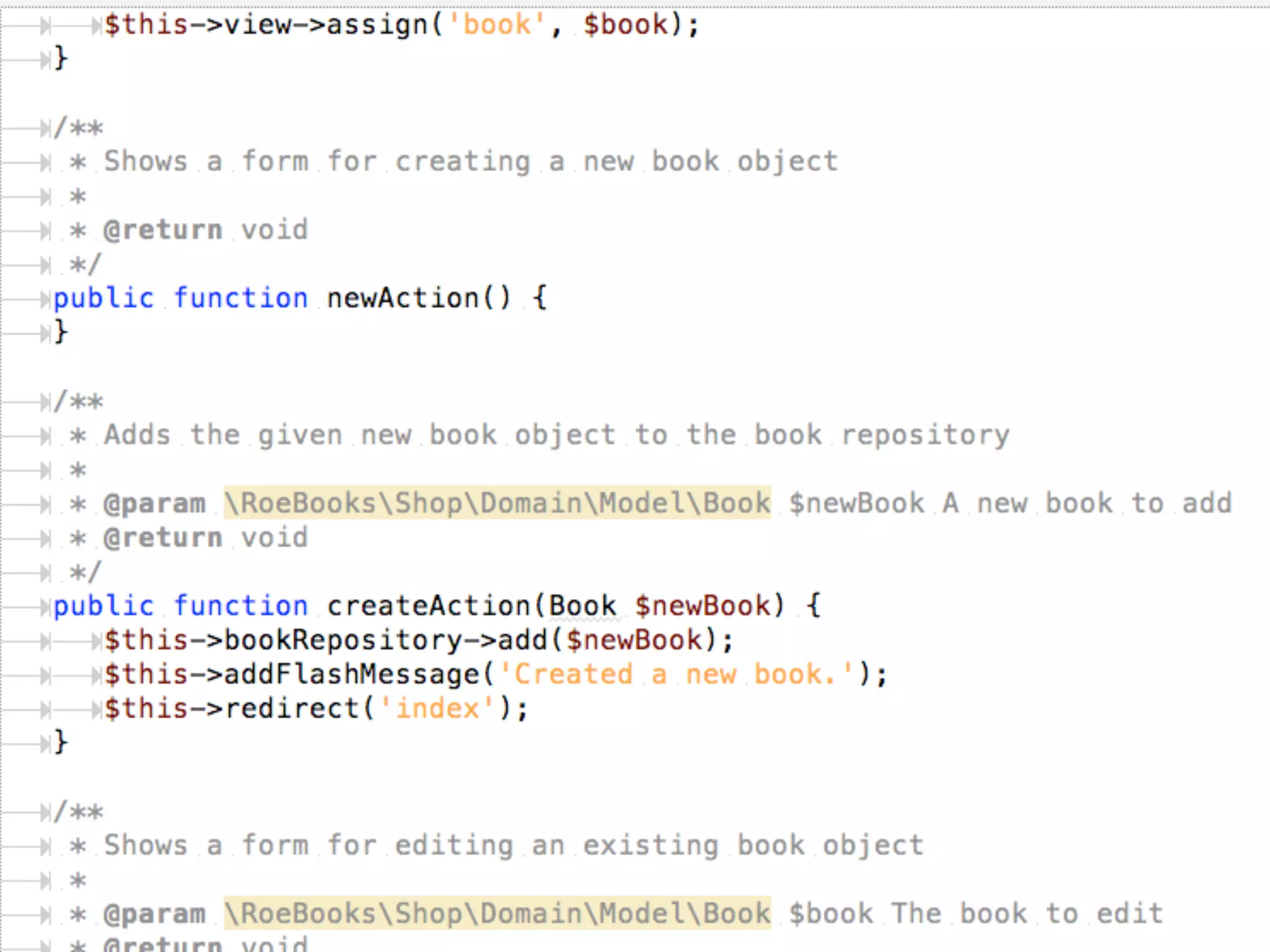
Task: Click the @return tag above newAction
Action: (x=163, y=230)
